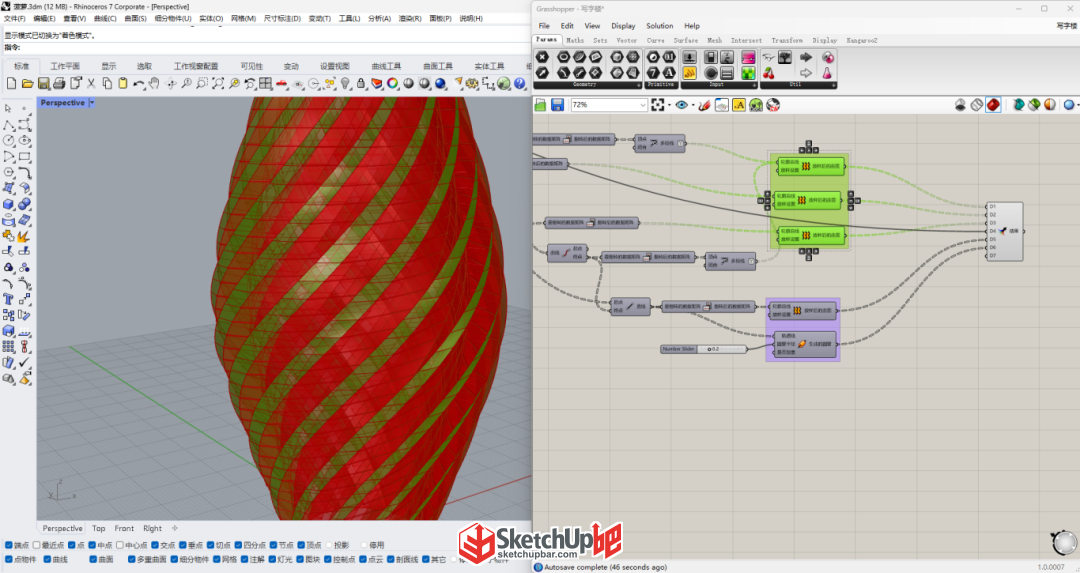
Task: Save the Rhino model with the floppy disk icon
Action: click(43, 83)
